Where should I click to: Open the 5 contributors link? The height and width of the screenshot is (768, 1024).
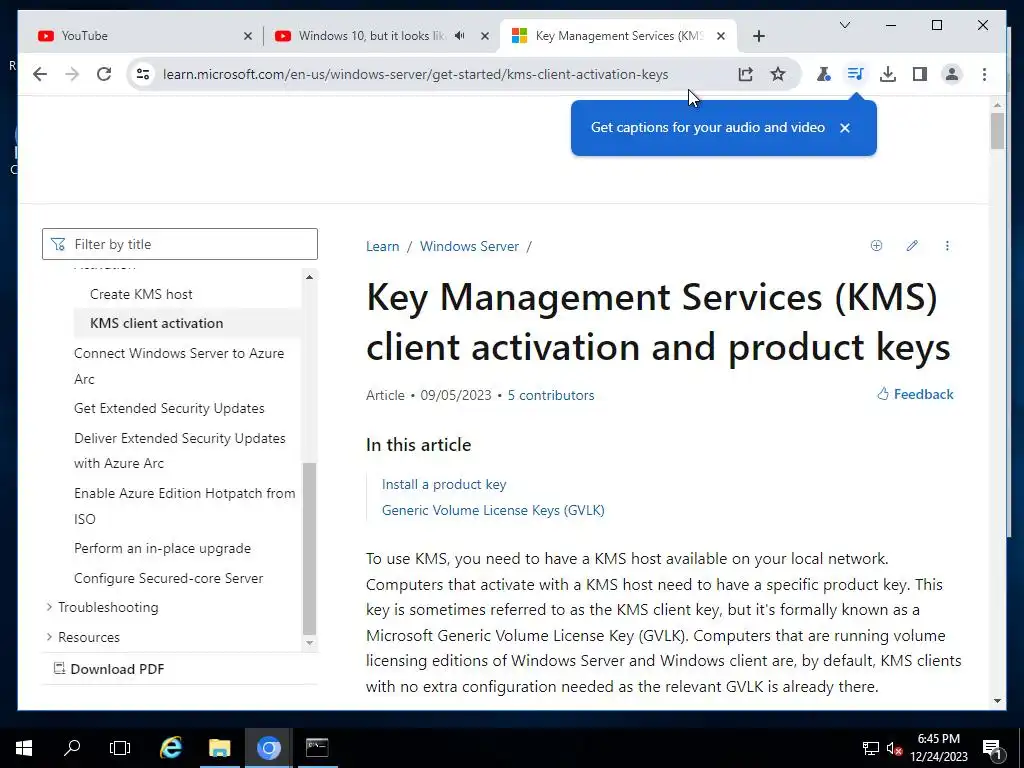(x=551, y=395)
